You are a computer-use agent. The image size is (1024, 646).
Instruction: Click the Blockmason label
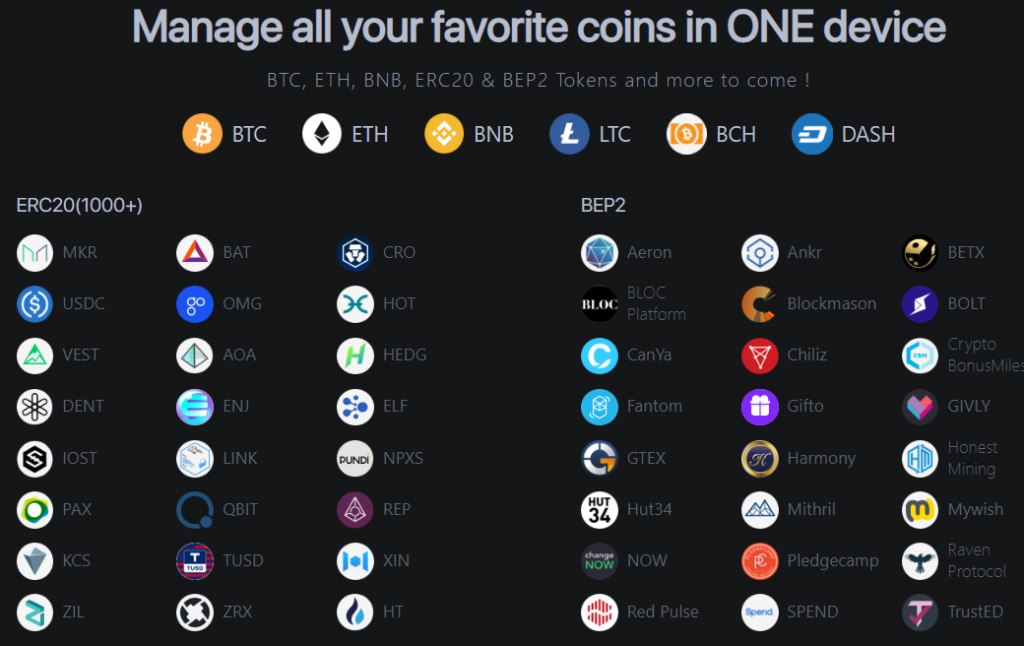(831, 304)
